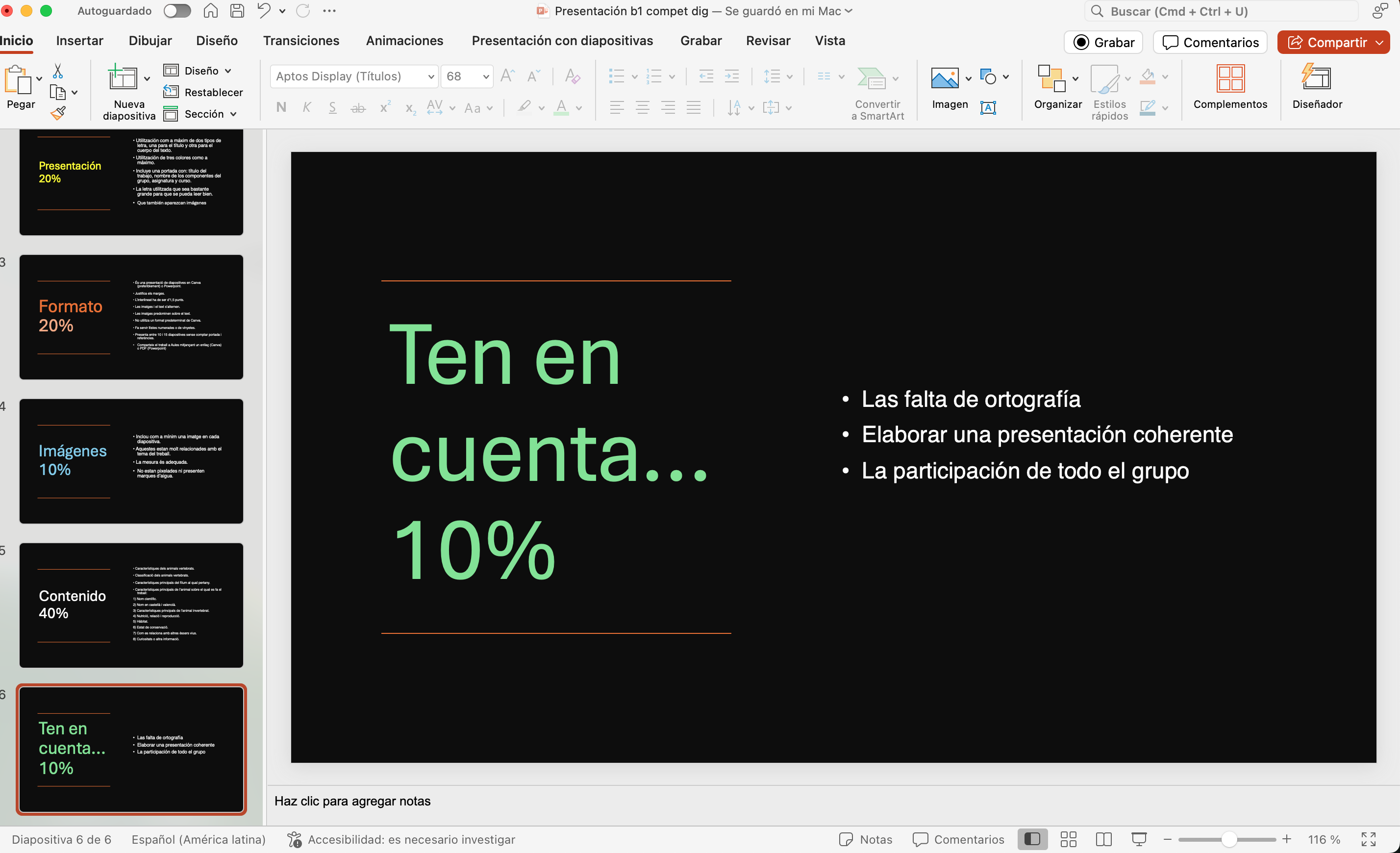
Task: Start slideshow presentation view
Action: [1139, 839]
